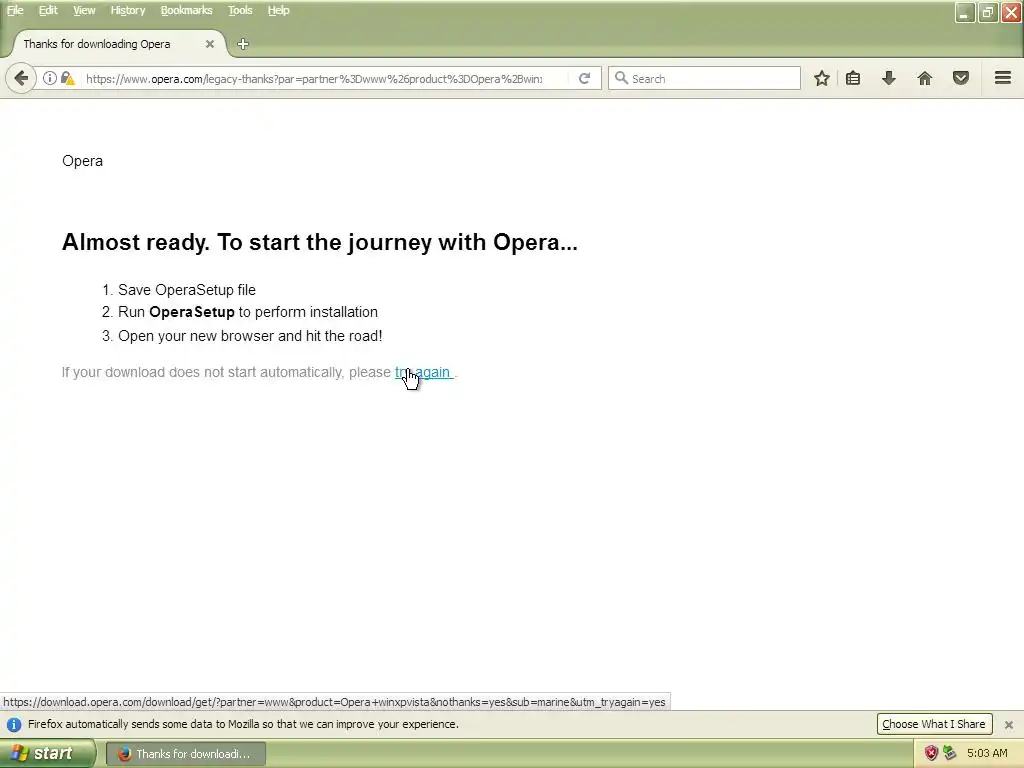
Task: Open the File menu
Action: point(15,10)
